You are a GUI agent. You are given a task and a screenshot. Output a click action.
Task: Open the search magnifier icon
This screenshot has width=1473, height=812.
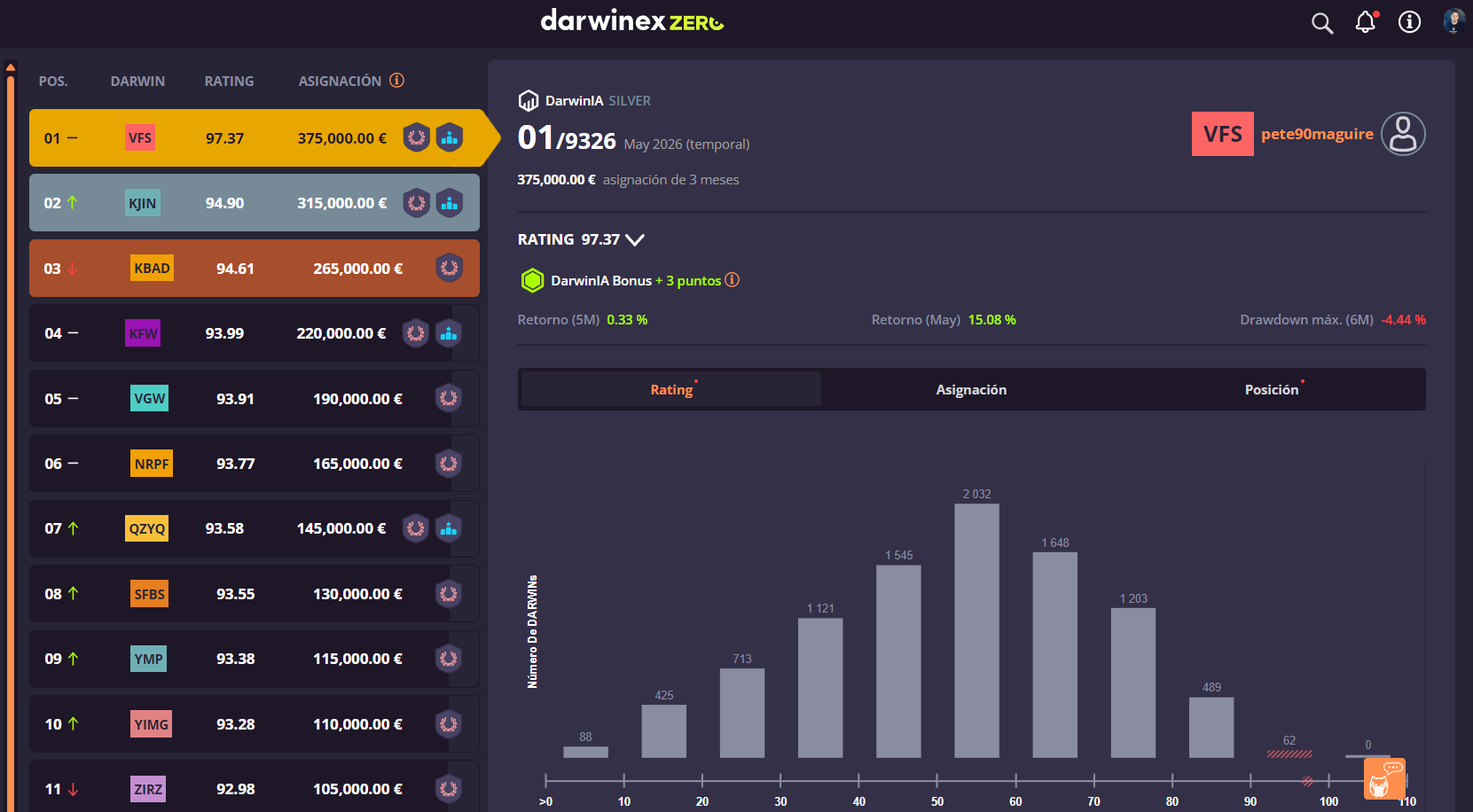pos(1322,23)
